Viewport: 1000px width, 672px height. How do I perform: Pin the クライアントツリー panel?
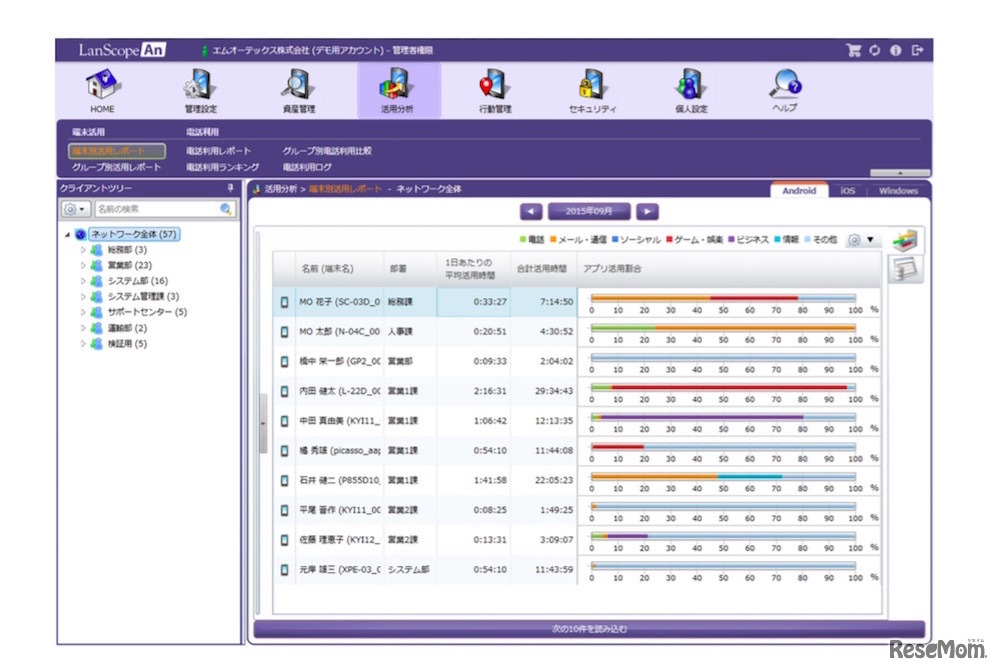pos(231,188)
